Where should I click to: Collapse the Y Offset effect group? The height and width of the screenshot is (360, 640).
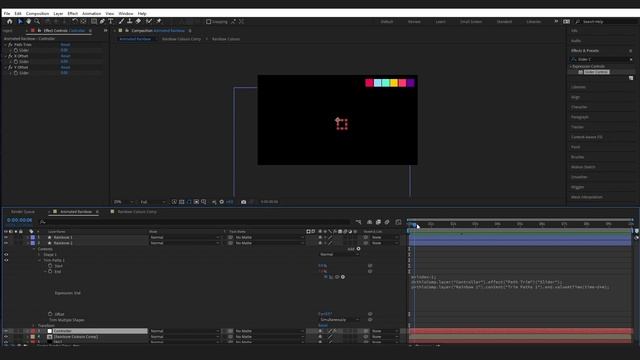click(x=5, y=67)
